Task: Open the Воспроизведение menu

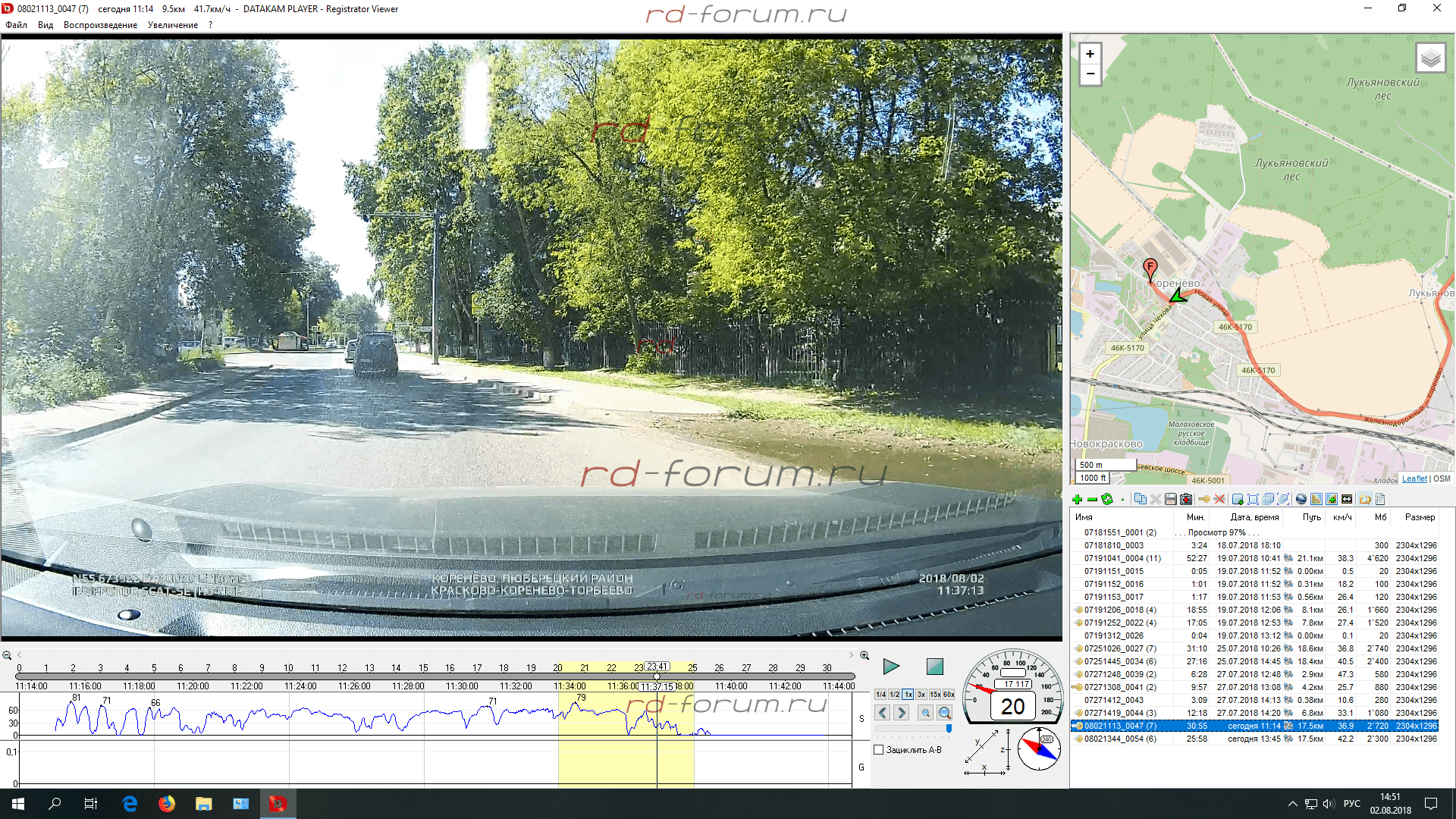Action: (x=100, y=25)
